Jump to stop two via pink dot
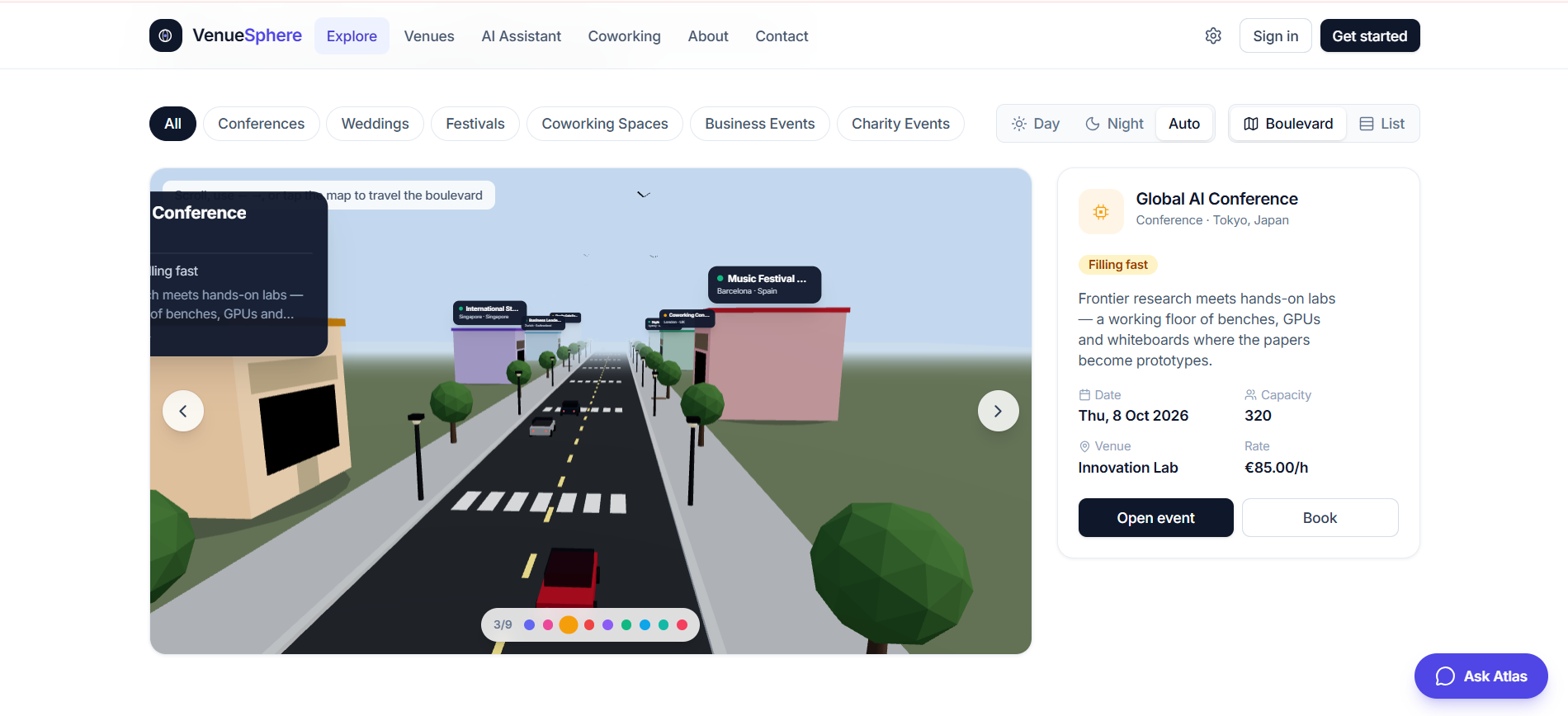This screenshot has width=1568, height=716. pyautogui.click(x=548, y=624)
